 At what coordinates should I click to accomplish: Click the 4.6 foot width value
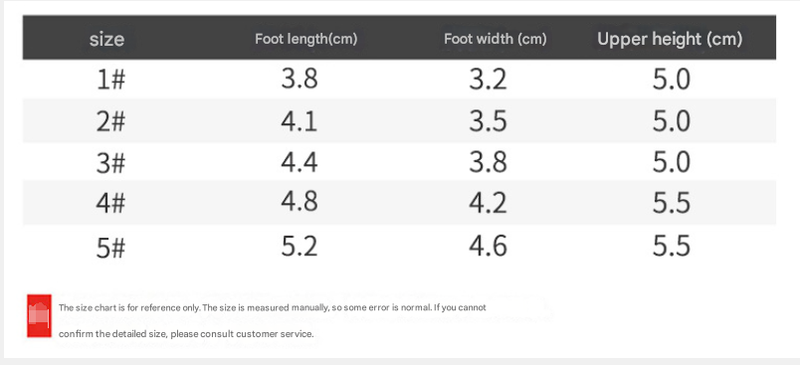(488, 246)
